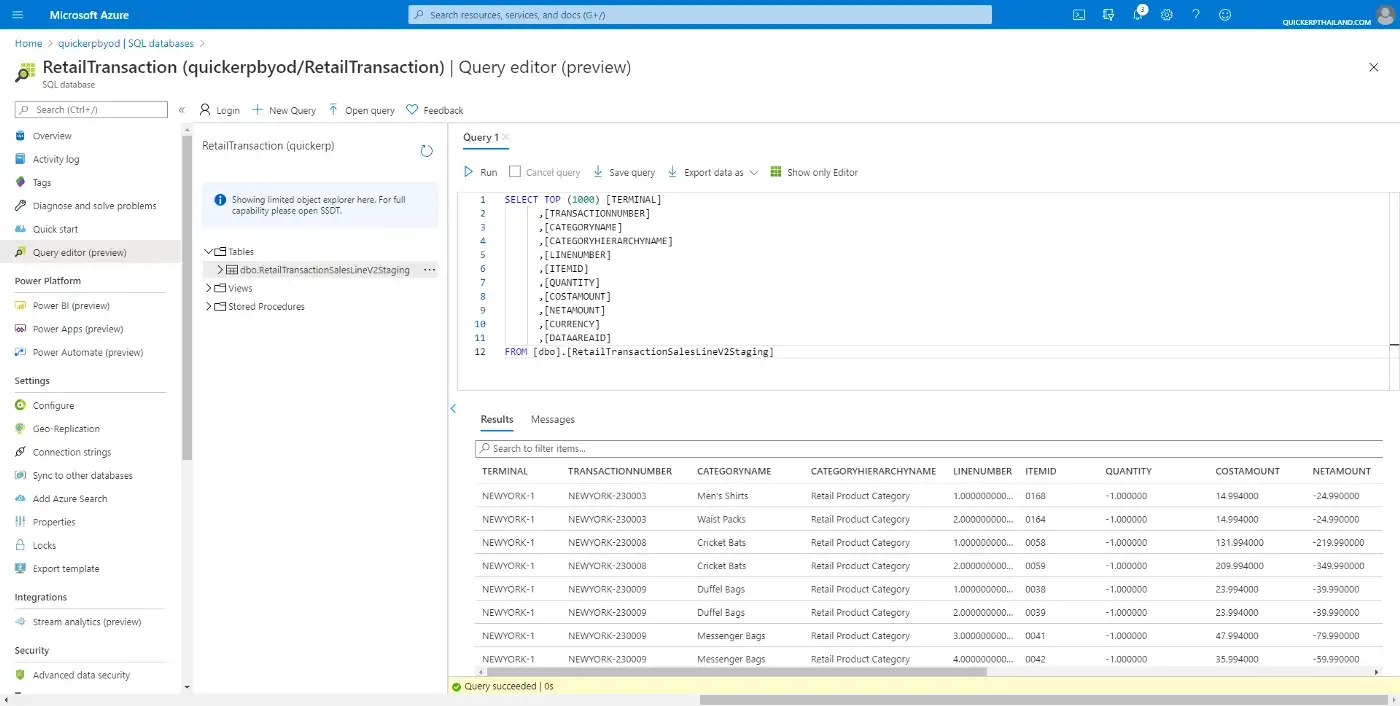Run the SQL query
Image resolution: width=1400 pixels, height=706 pixels.
click(480, 173)
